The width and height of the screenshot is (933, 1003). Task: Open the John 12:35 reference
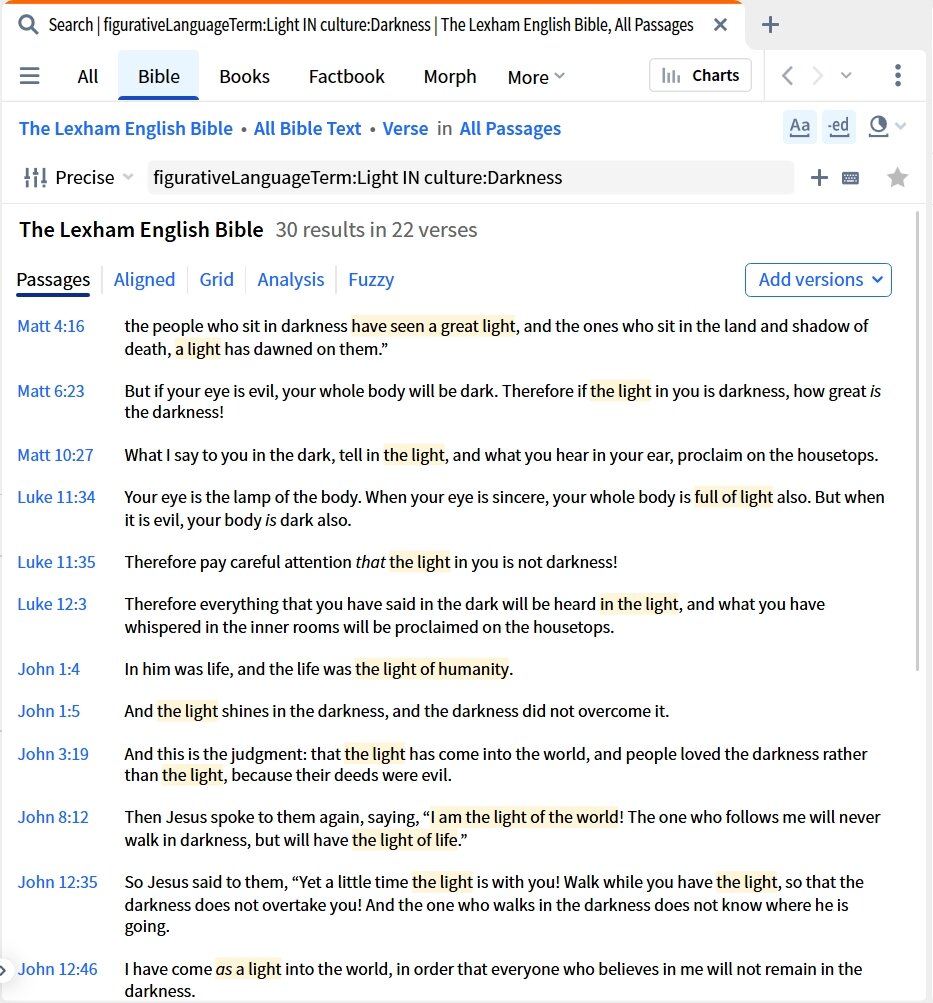tap(58, 882)
